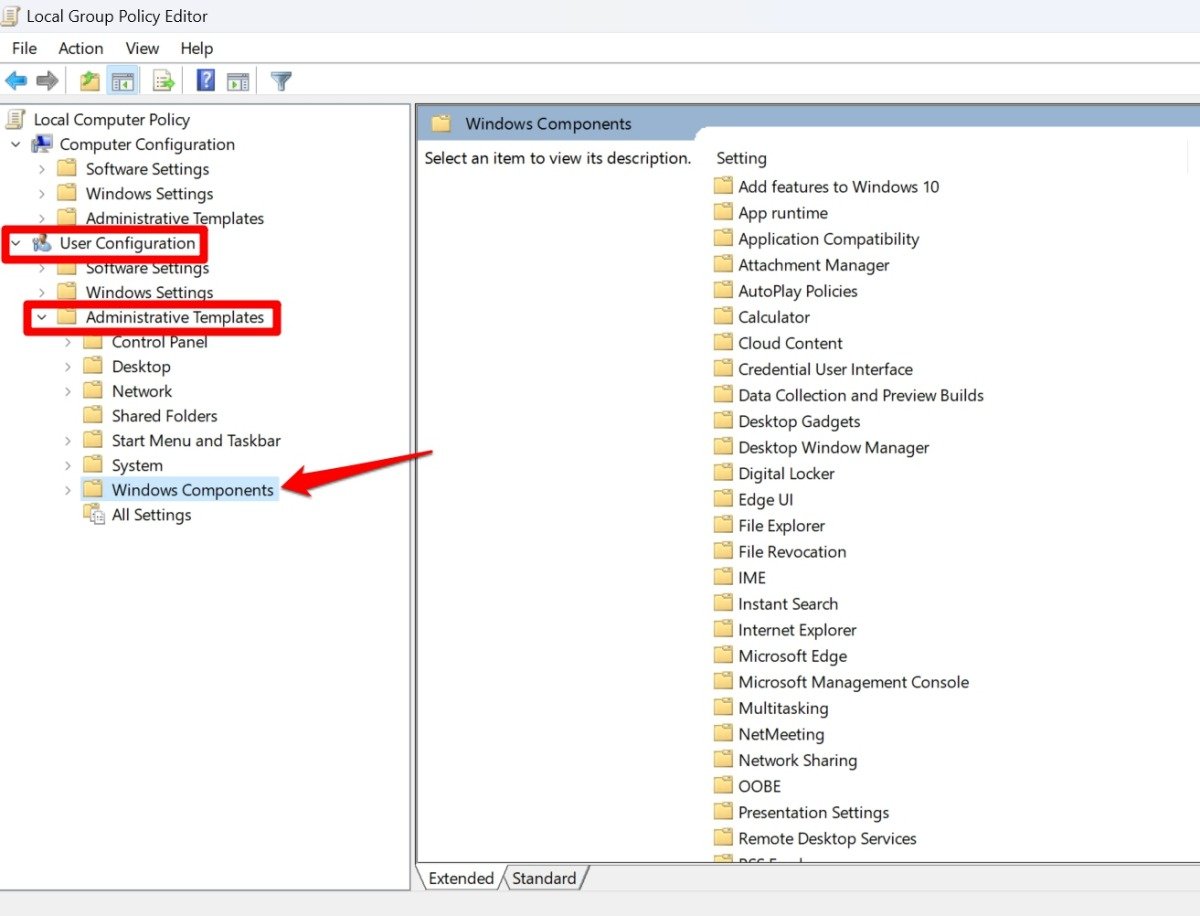This screenshot has height=916, width=1200.
Task: Click the User Configuration person icon
Action: pyautogui.click(x=43, y=243)
